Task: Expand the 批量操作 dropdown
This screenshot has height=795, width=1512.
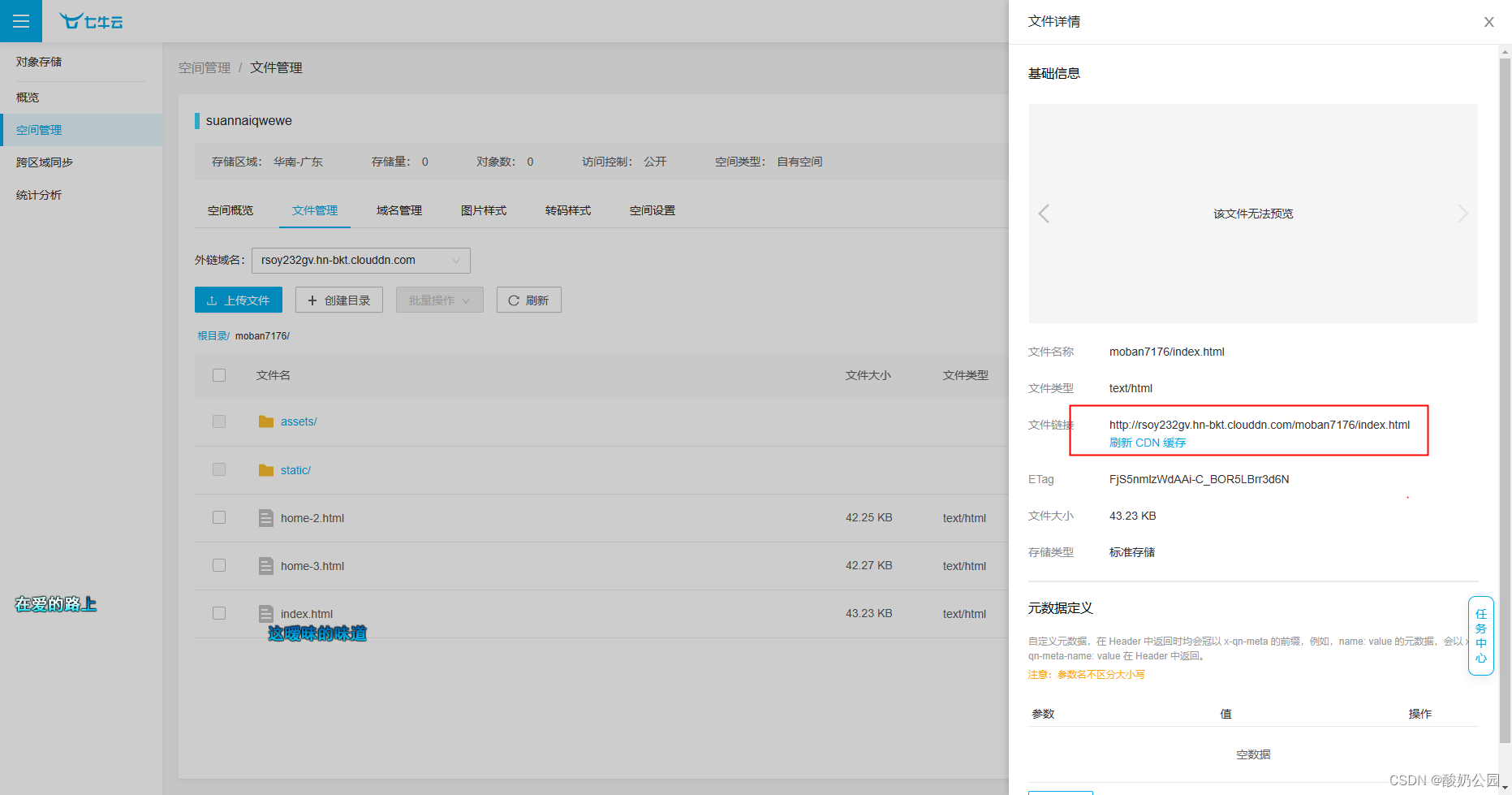Action: click(x=440, y=300)
